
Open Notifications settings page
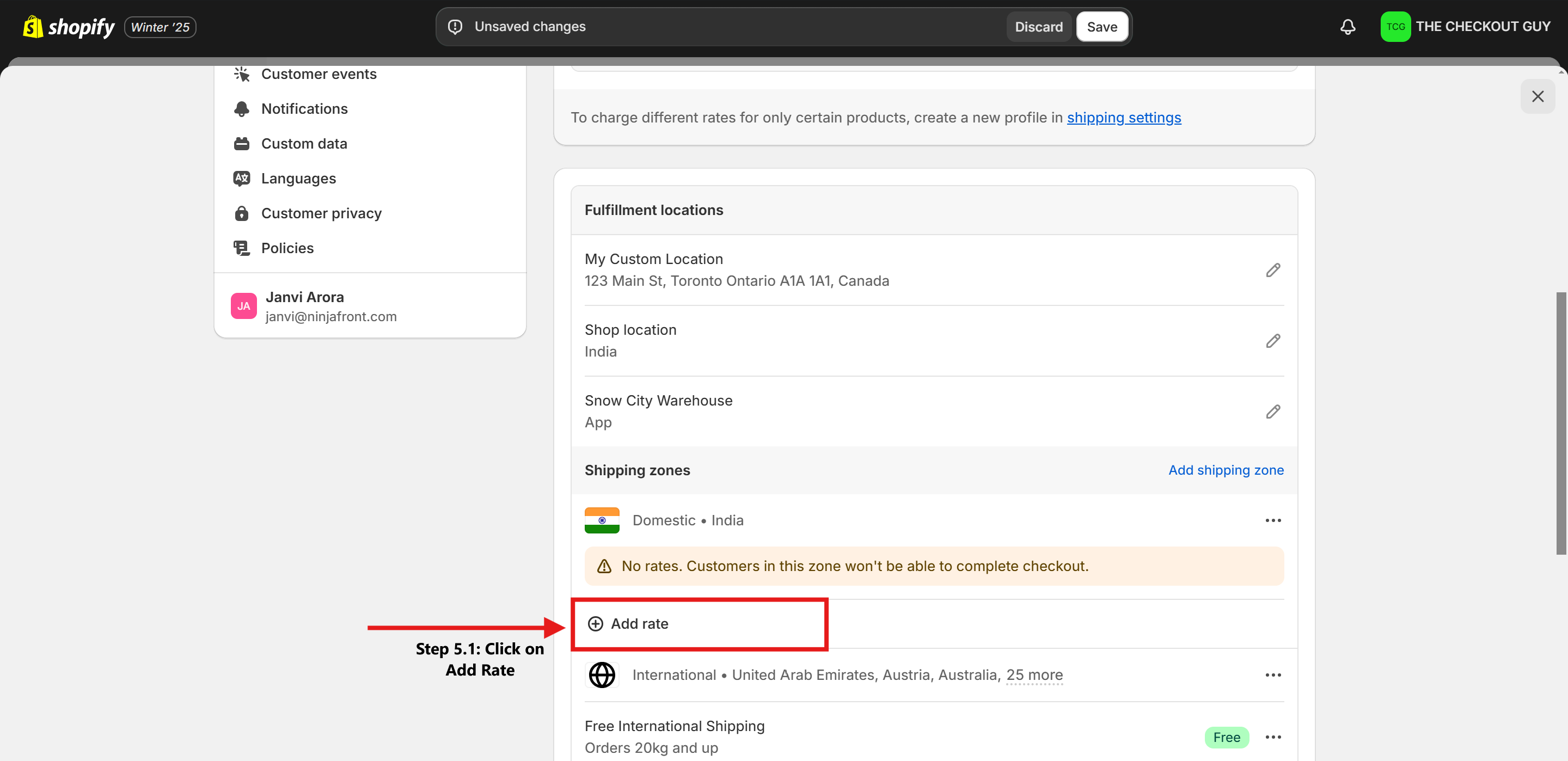[x=304, y=109]
